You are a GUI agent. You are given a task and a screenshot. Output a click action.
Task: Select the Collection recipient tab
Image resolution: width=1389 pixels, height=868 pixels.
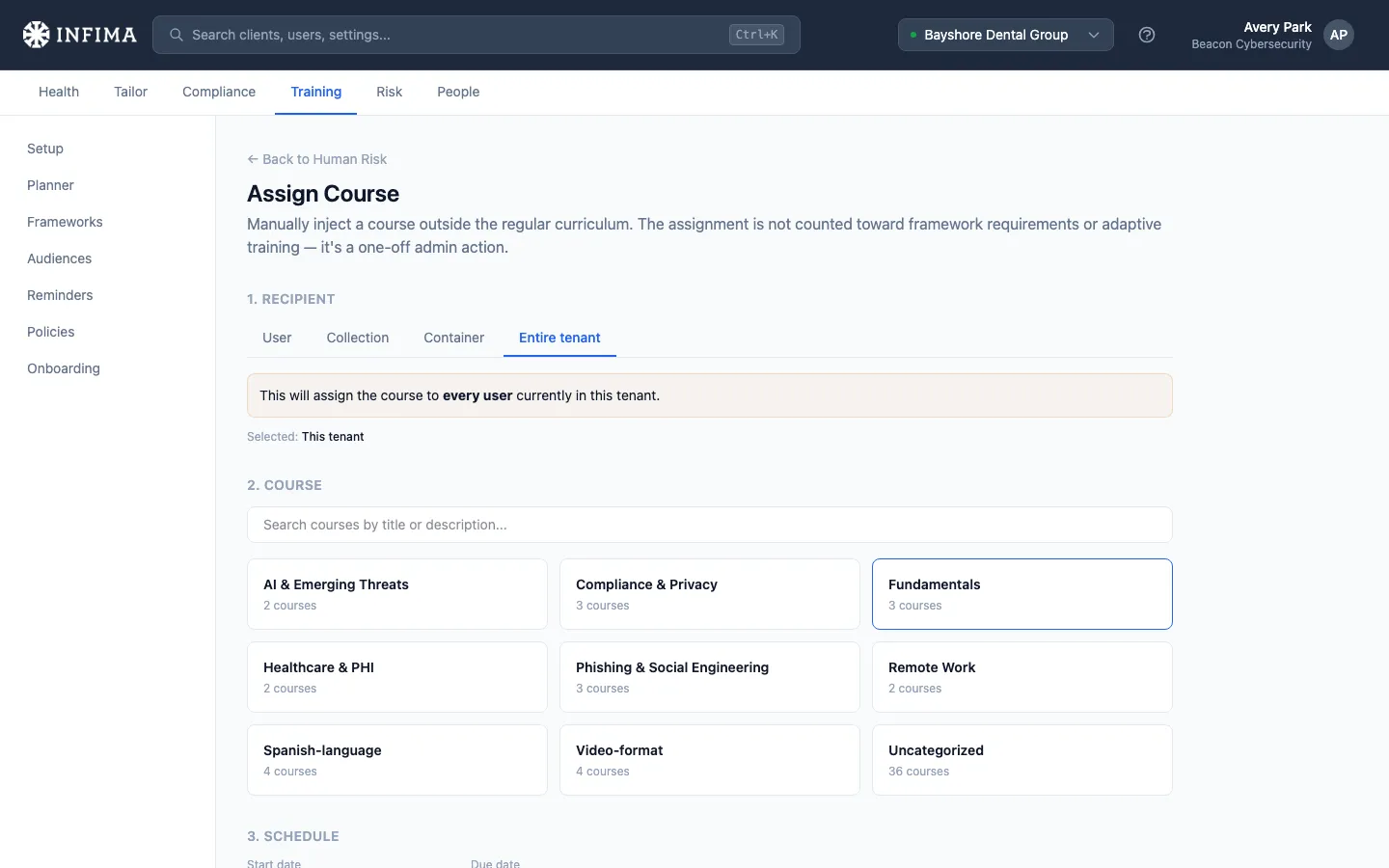(358, 338)
